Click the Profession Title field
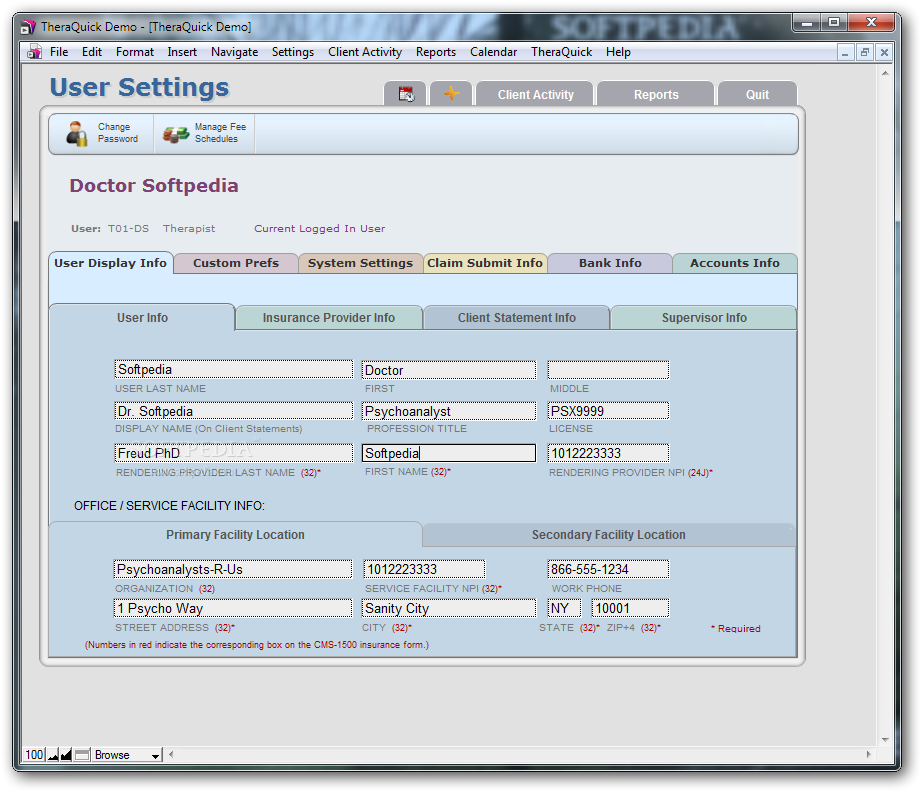Viewport: 922px width, 792px height. (x=449, y=411)
